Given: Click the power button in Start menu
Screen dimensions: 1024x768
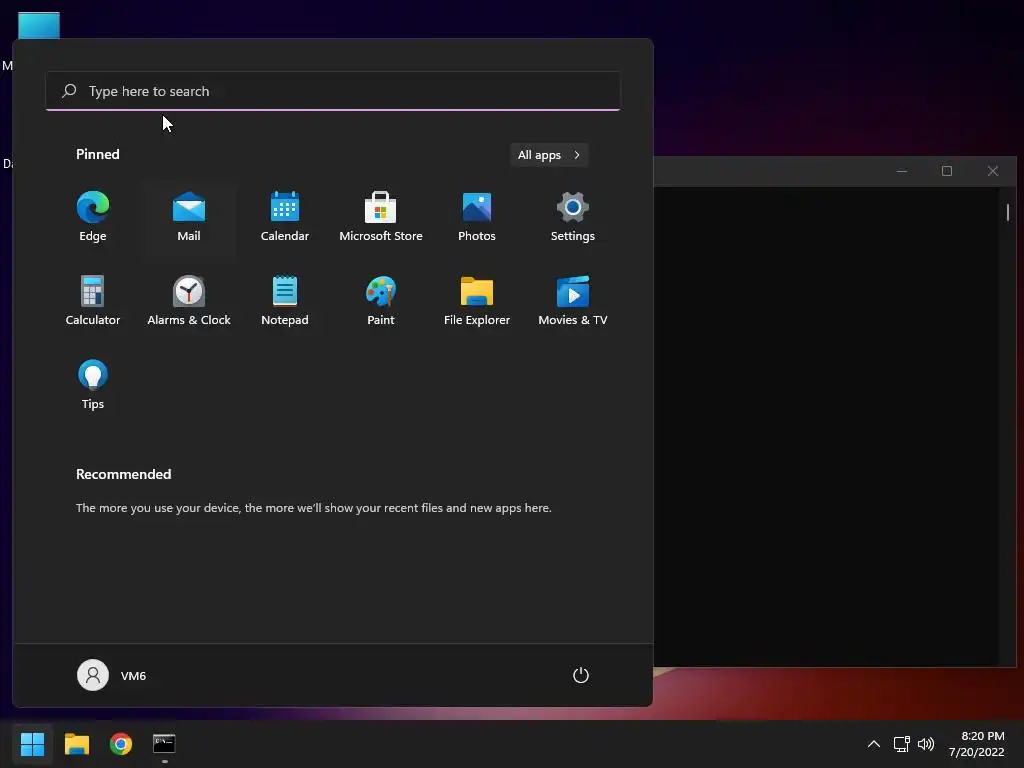Looking at the screenshot, I should [x=581, y=675].
